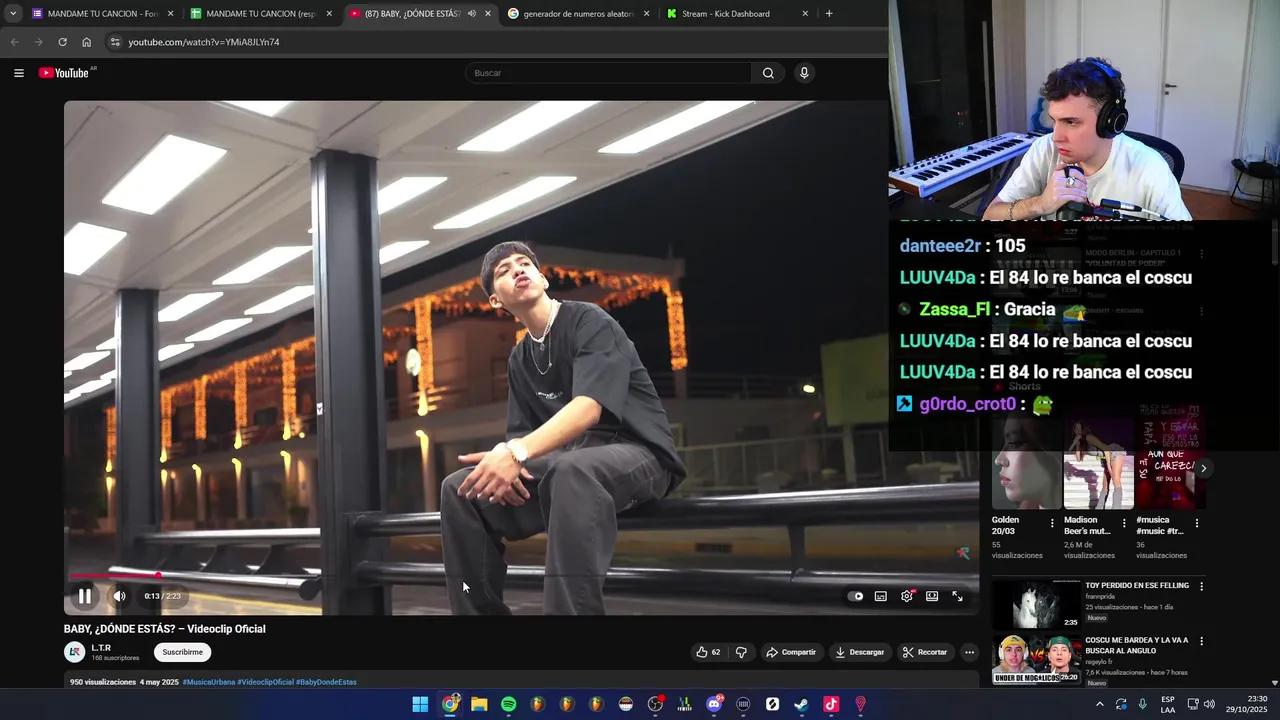Seek on the red video progress bar
1280x720 pixels.
pyautogui.click(x=521, y=576)
